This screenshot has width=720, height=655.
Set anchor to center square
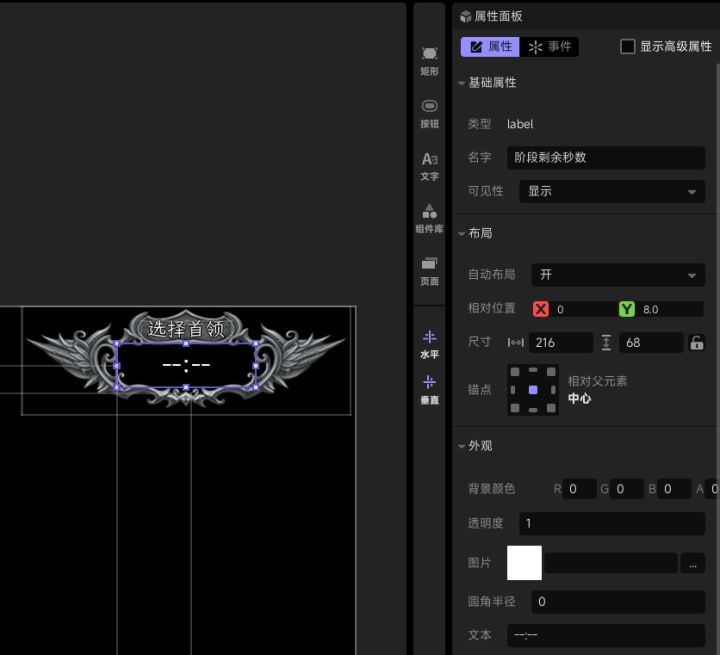tap(533, 390)
